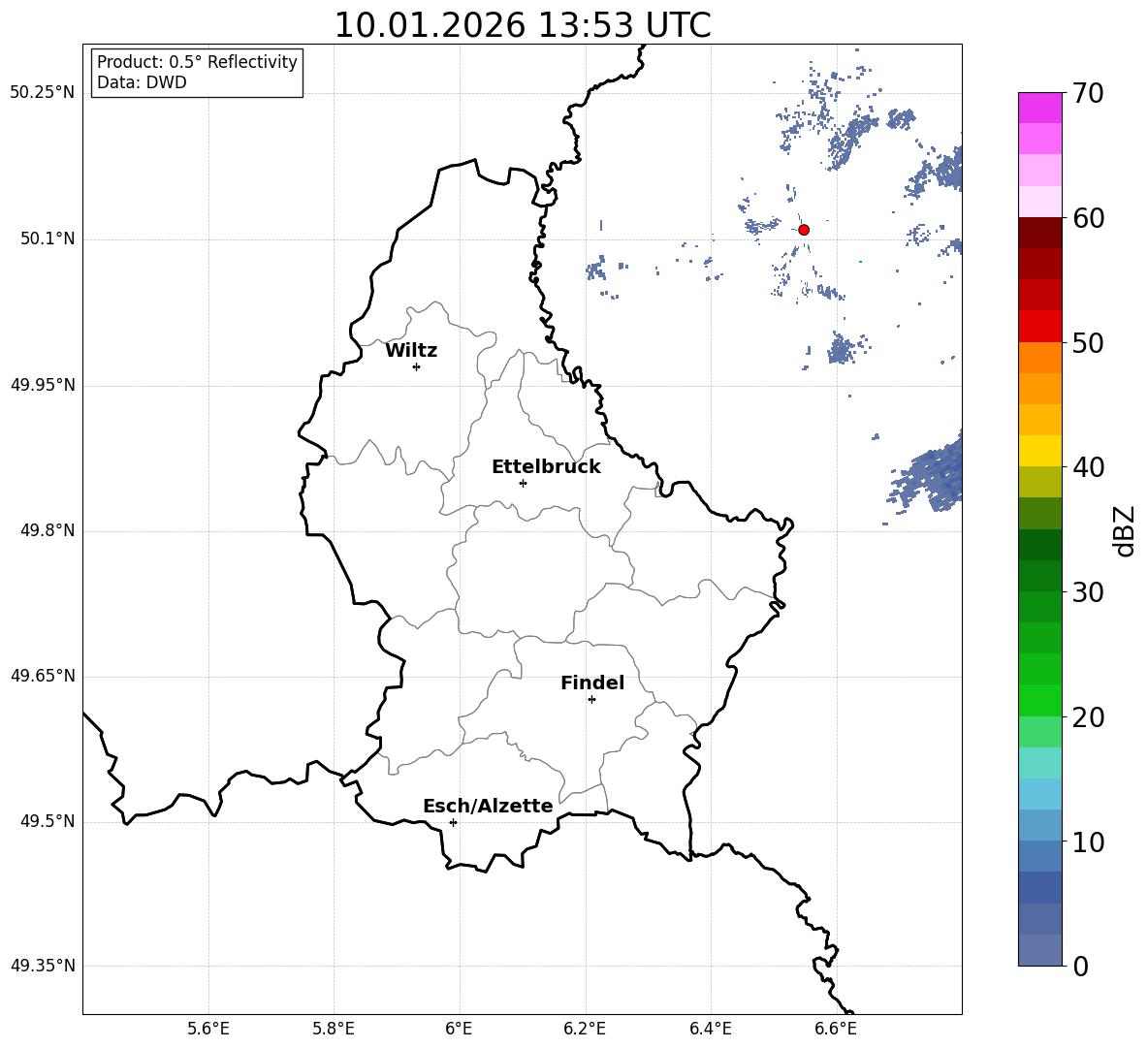The height and width of the screenshot is (1048, 1148).
Task: Click the 70 tick label on colorbar
Action: click(1087, 93)
